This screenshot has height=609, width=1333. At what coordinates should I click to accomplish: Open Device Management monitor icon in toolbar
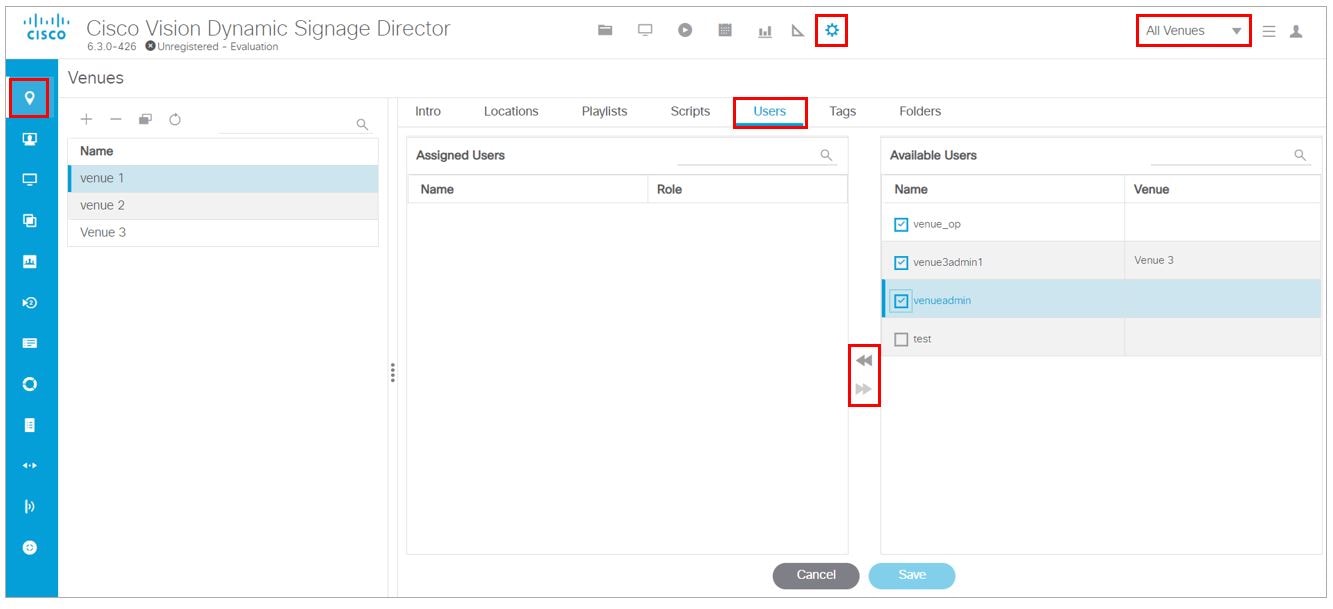[x=644, y=30]
